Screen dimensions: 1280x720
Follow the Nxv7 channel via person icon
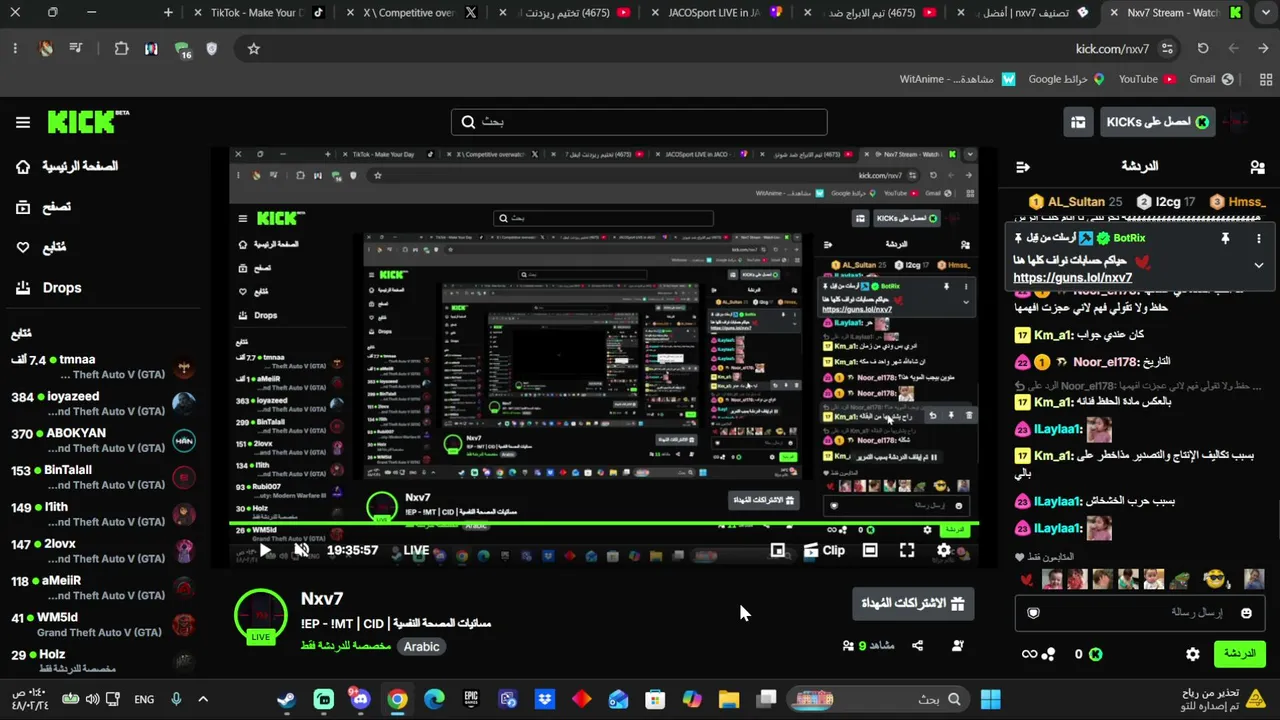pos(958,646)
